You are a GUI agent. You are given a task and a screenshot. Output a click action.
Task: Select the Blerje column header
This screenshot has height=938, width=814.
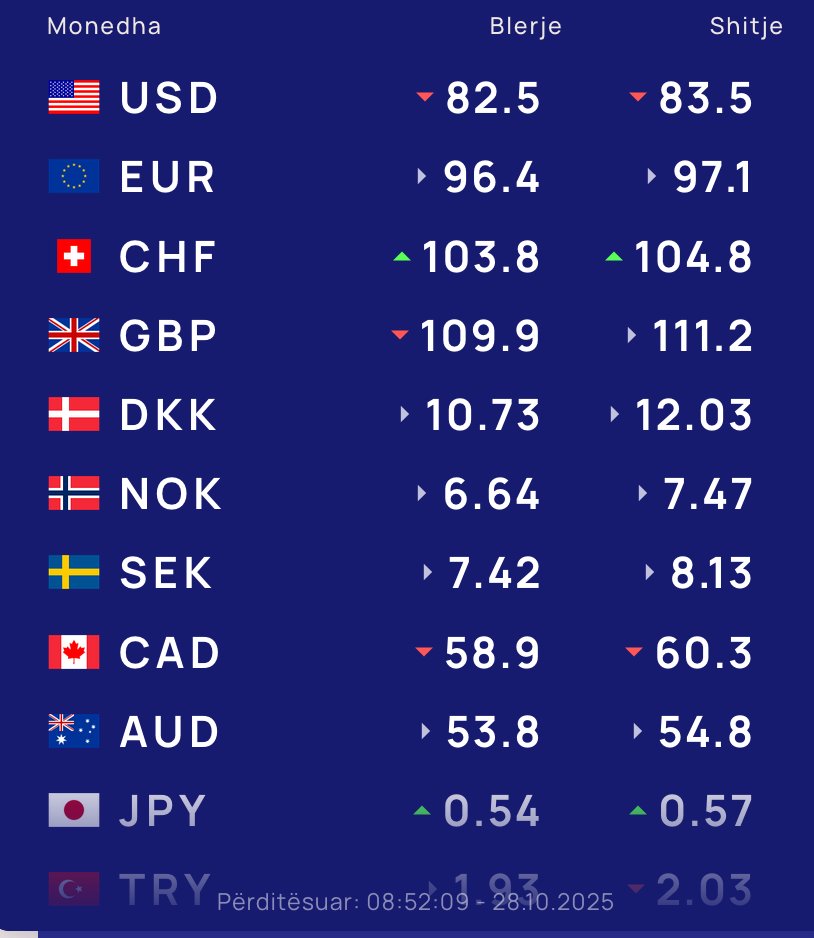click(x=525, y=27)
